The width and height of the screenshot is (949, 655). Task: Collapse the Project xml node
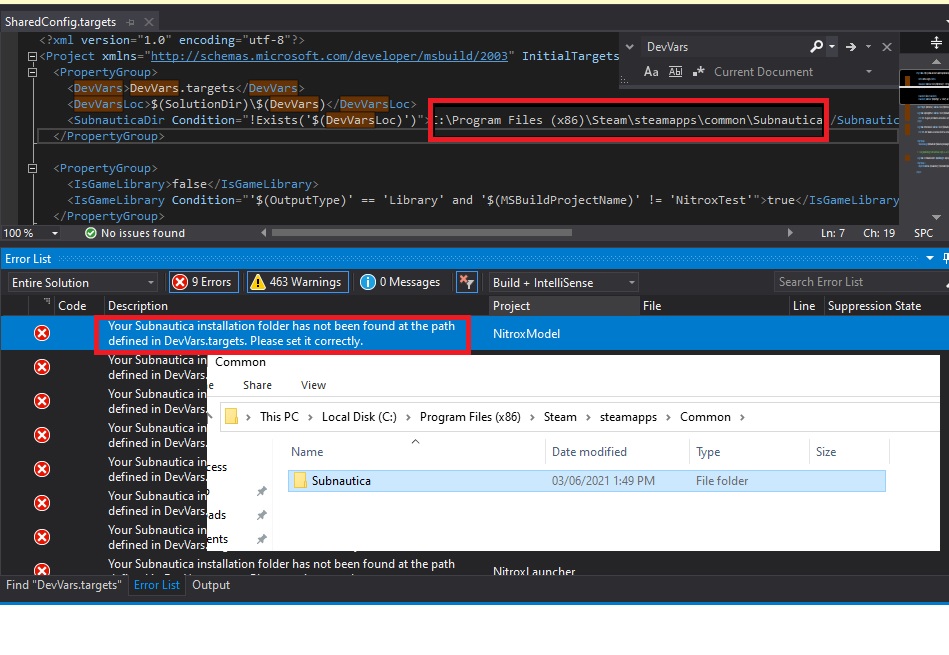click(33, 56)
